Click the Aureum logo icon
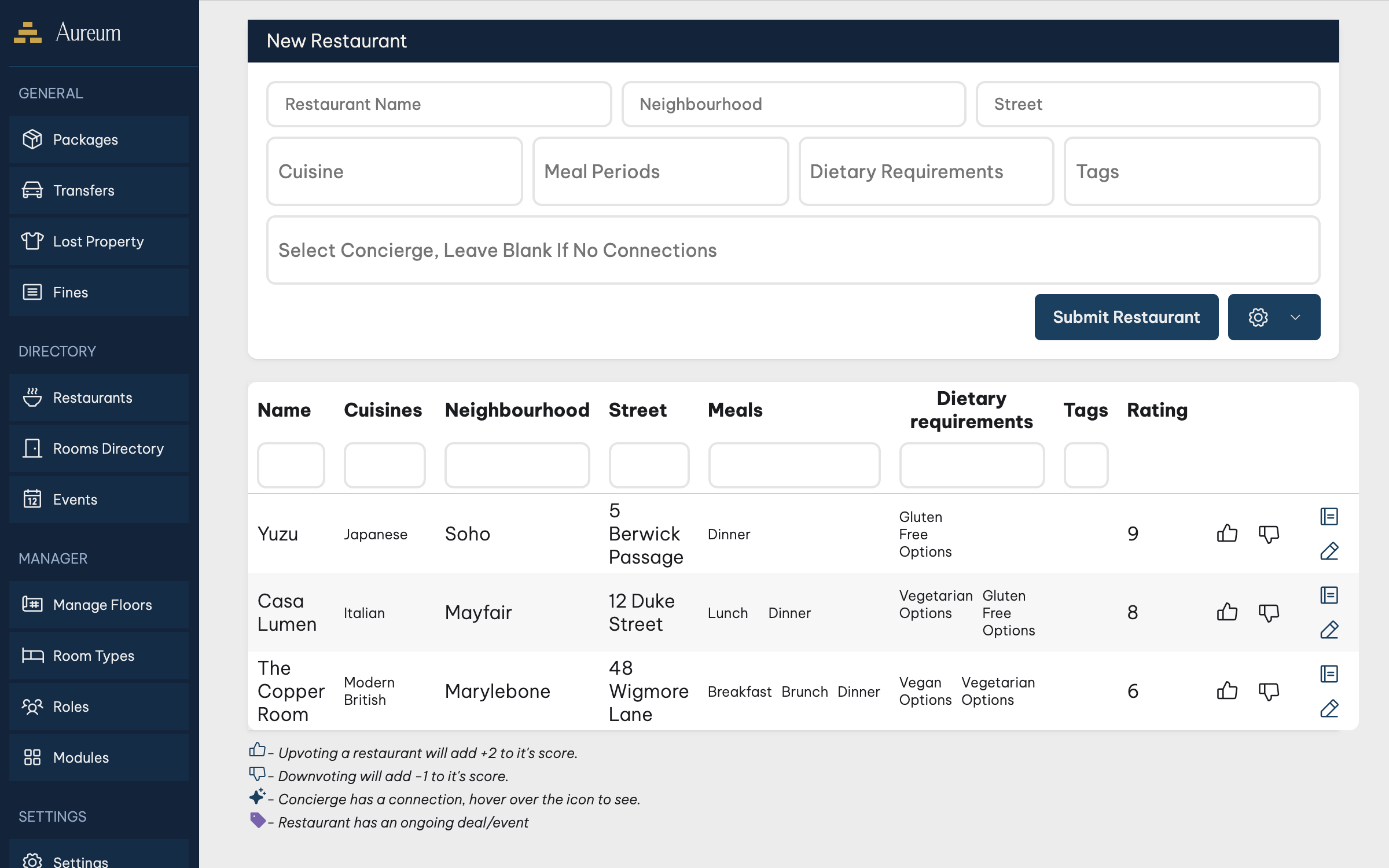This screenshot has width=1389, height=868. point(27,32)
